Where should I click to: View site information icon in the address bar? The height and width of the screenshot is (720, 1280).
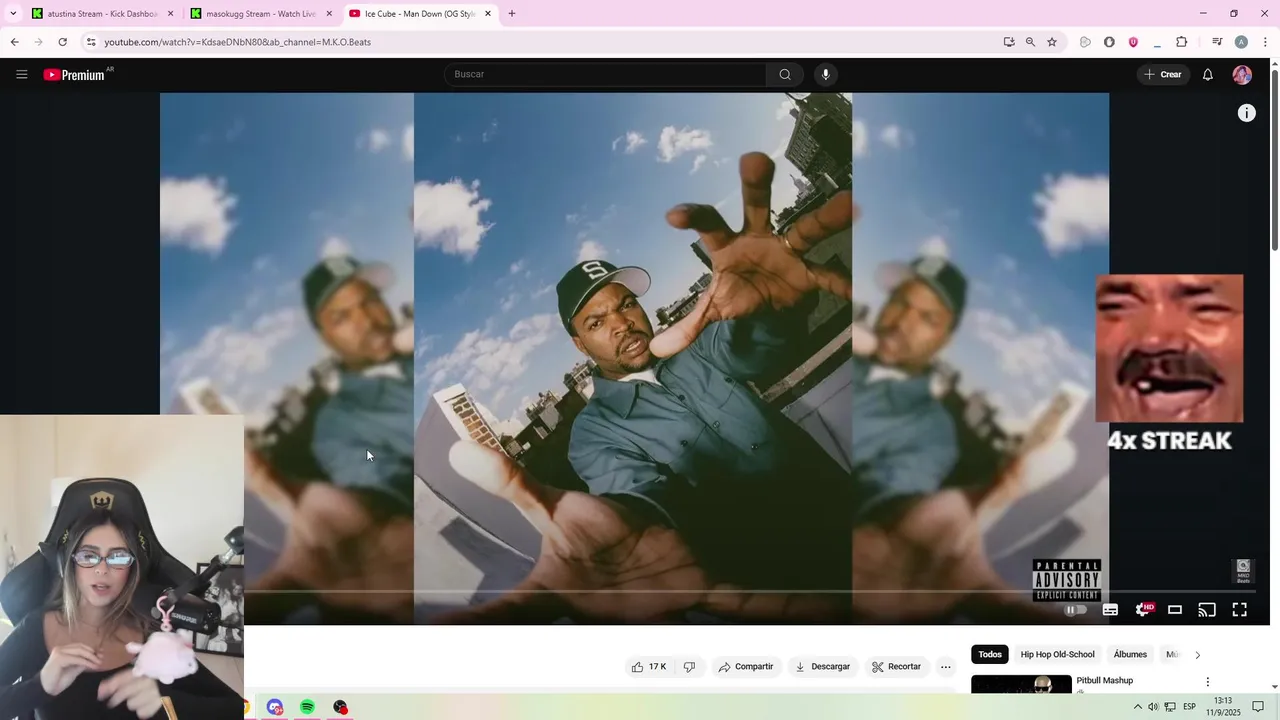pyautogui.click(x=91, y=42)
